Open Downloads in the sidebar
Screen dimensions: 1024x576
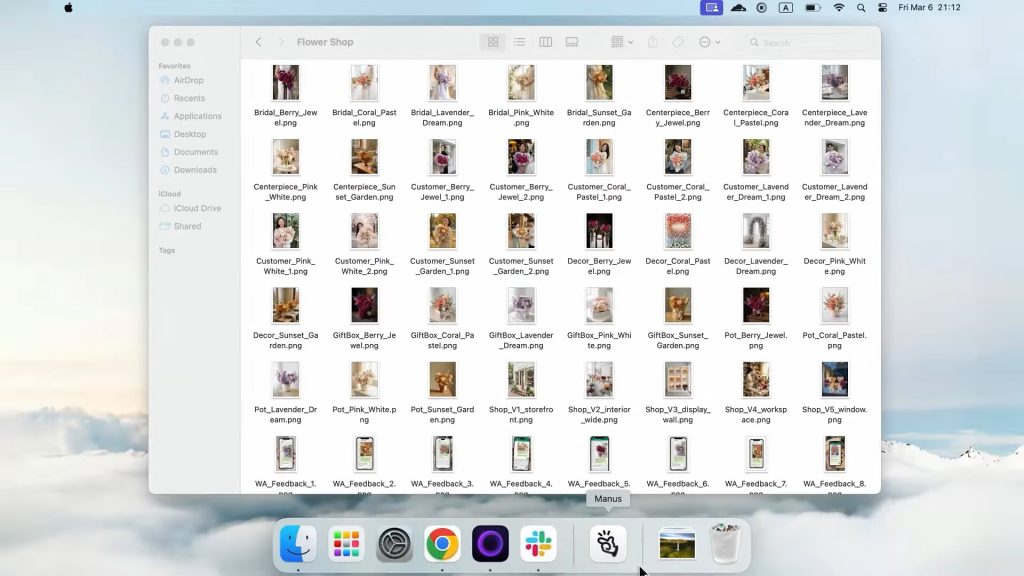pos(194,170)
